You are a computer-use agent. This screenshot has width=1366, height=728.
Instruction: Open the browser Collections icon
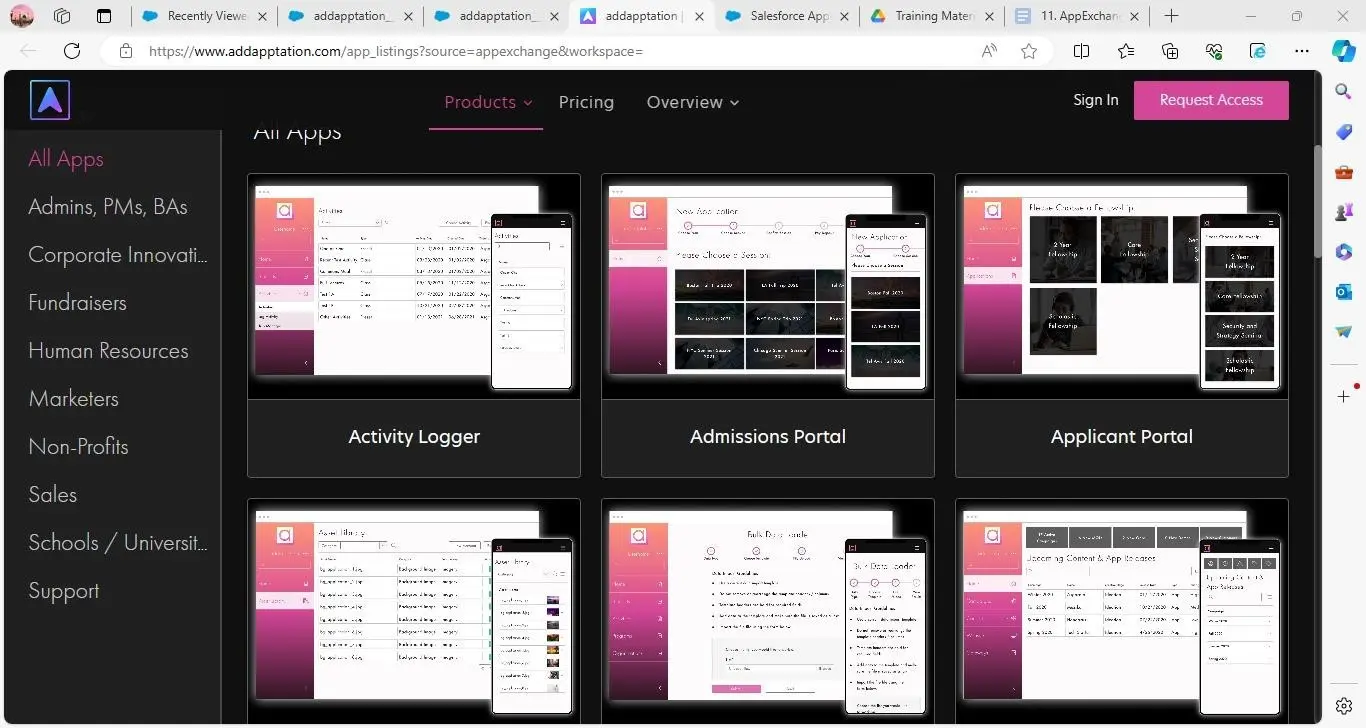click(x=1170, y=51)
